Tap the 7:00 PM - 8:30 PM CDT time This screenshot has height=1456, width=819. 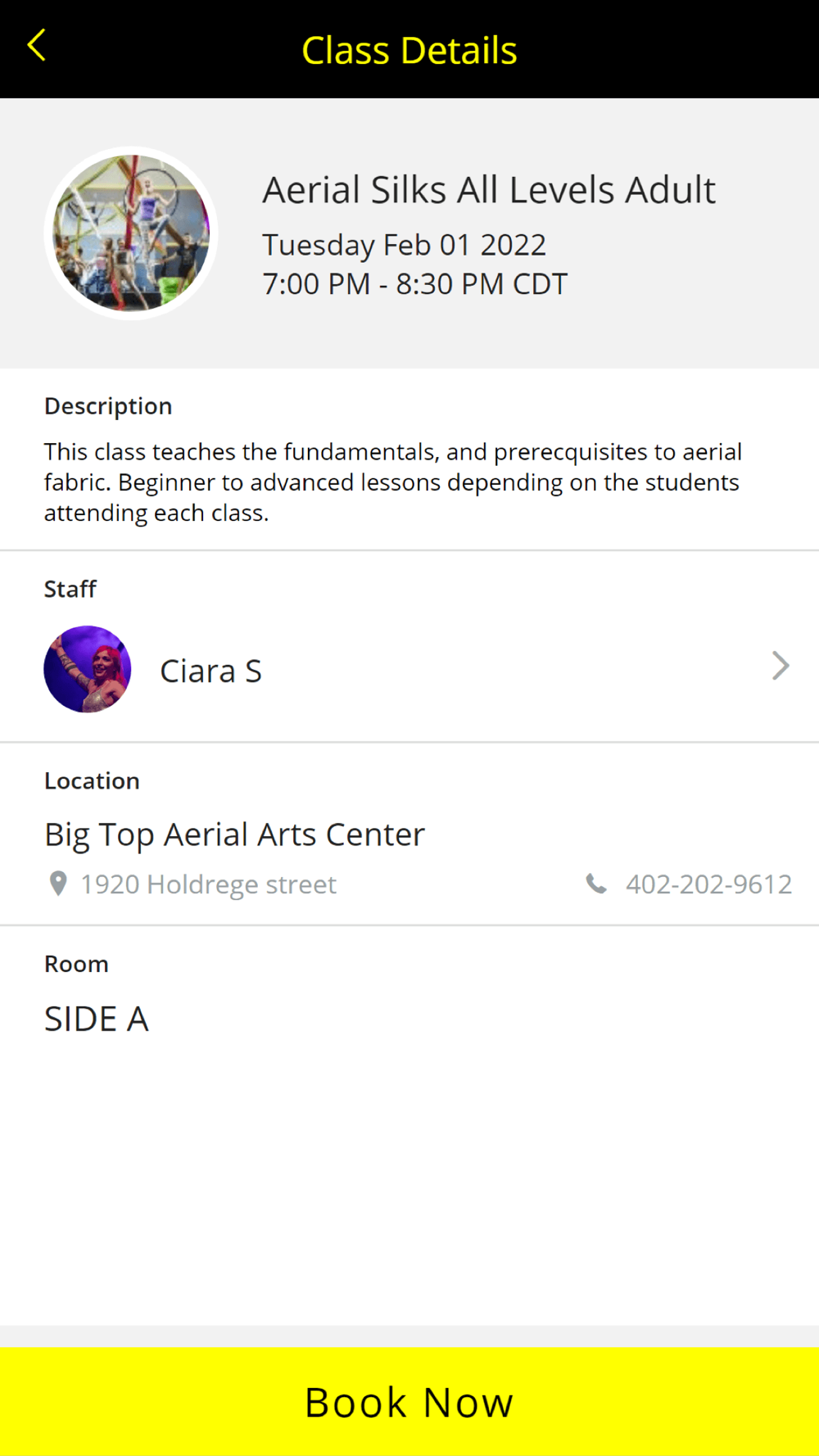click(414, 284)
